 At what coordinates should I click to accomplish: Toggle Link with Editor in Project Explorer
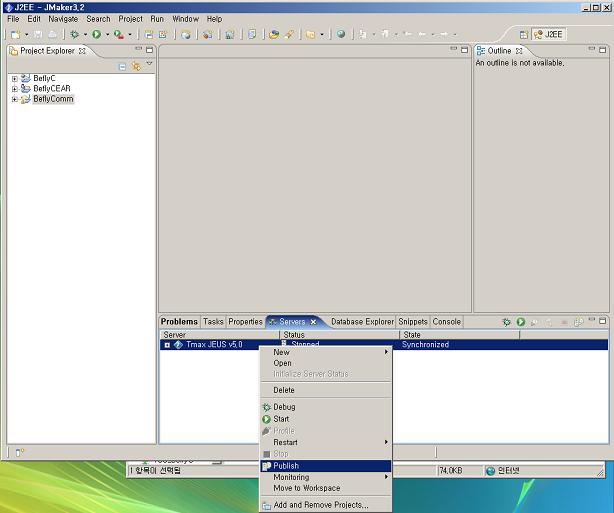(x=136, y=66)
